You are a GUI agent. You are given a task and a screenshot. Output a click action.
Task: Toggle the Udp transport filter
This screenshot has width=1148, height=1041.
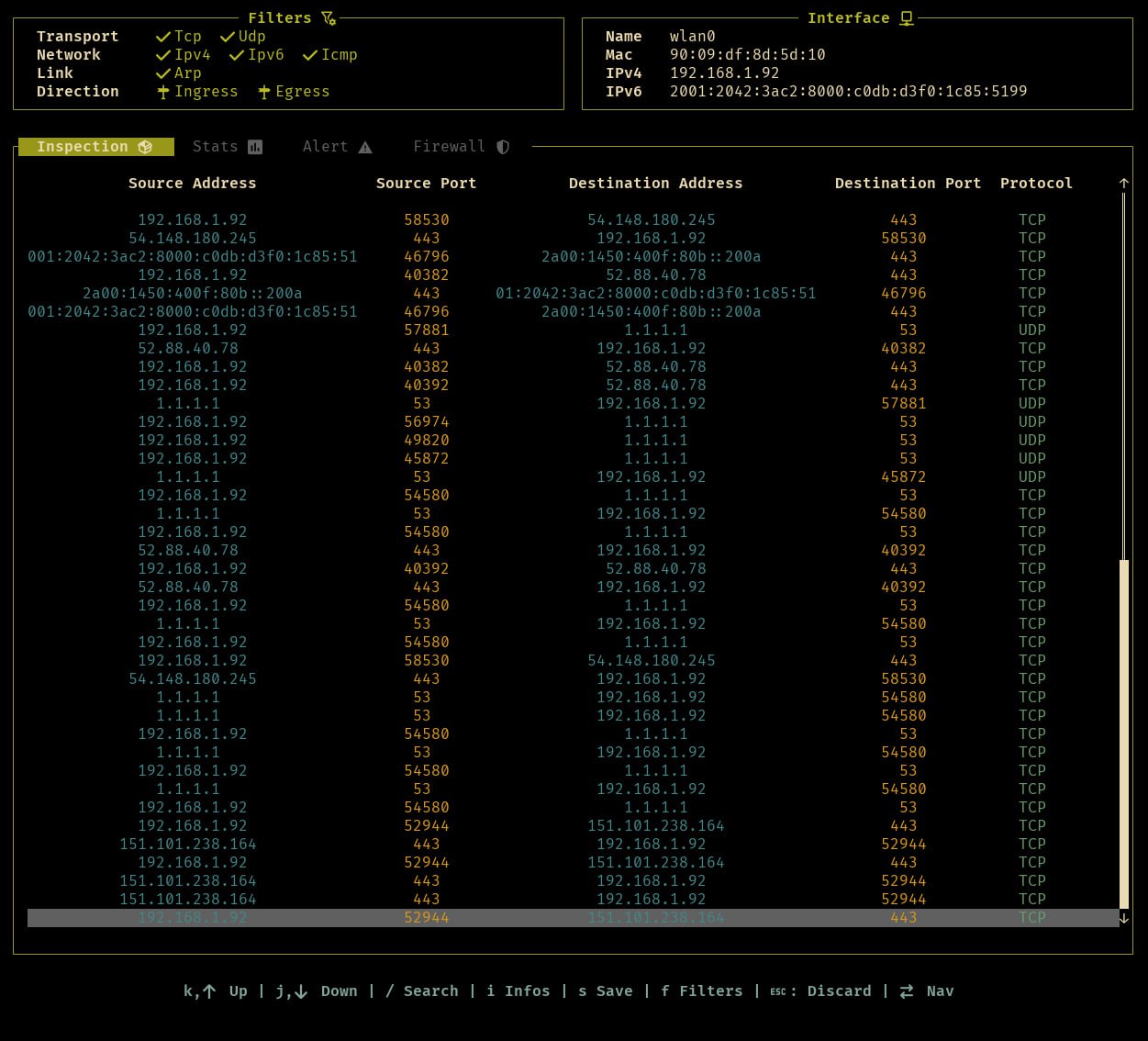click(x=243, y=37)
